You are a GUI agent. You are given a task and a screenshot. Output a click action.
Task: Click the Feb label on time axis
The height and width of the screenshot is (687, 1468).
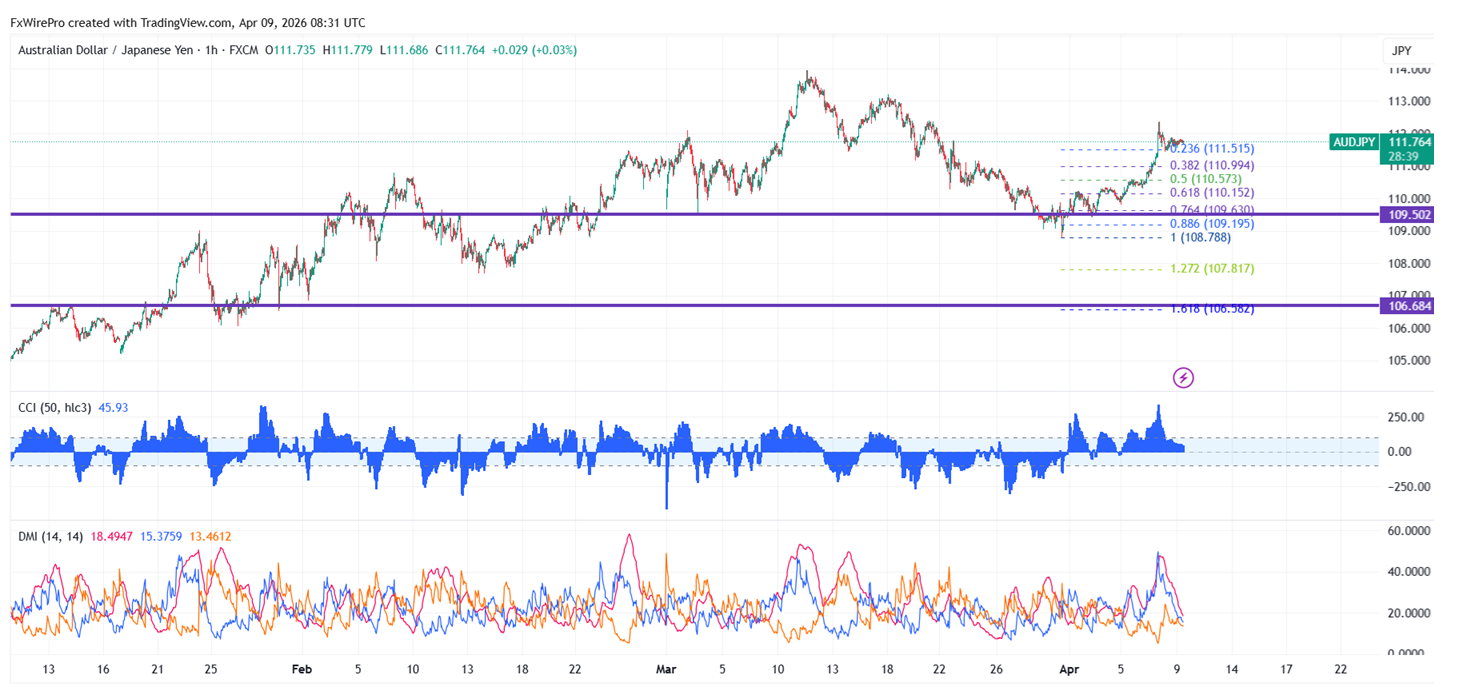point(301,669)
